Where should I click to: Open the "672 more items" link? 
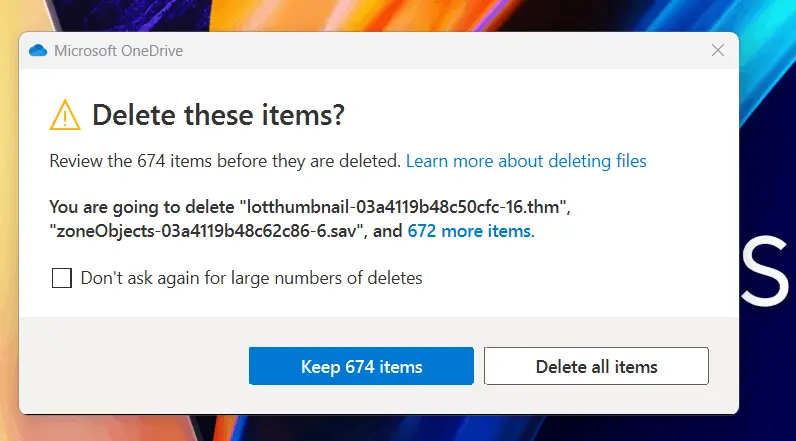click(x=470, y=231)
